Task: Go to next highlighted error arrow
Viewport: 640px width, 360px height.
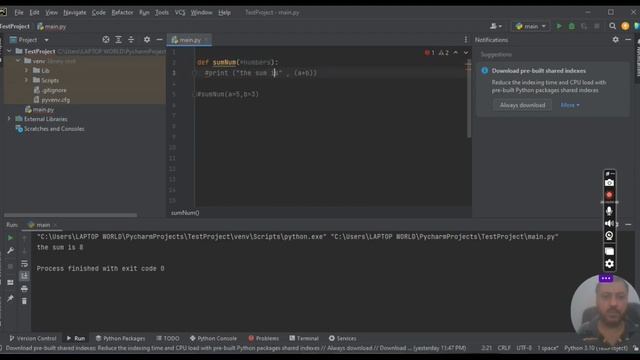Action: [x=466, y=53]
